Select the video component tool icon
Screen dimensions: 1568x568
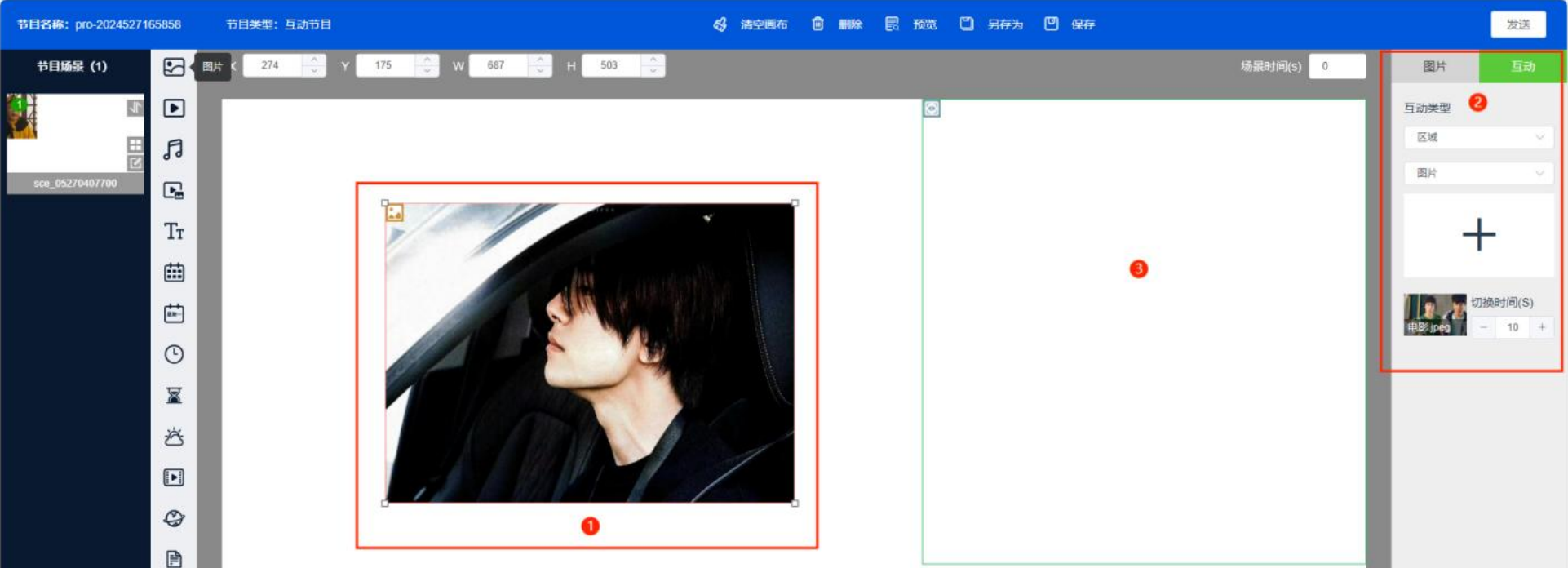point(174,108)
